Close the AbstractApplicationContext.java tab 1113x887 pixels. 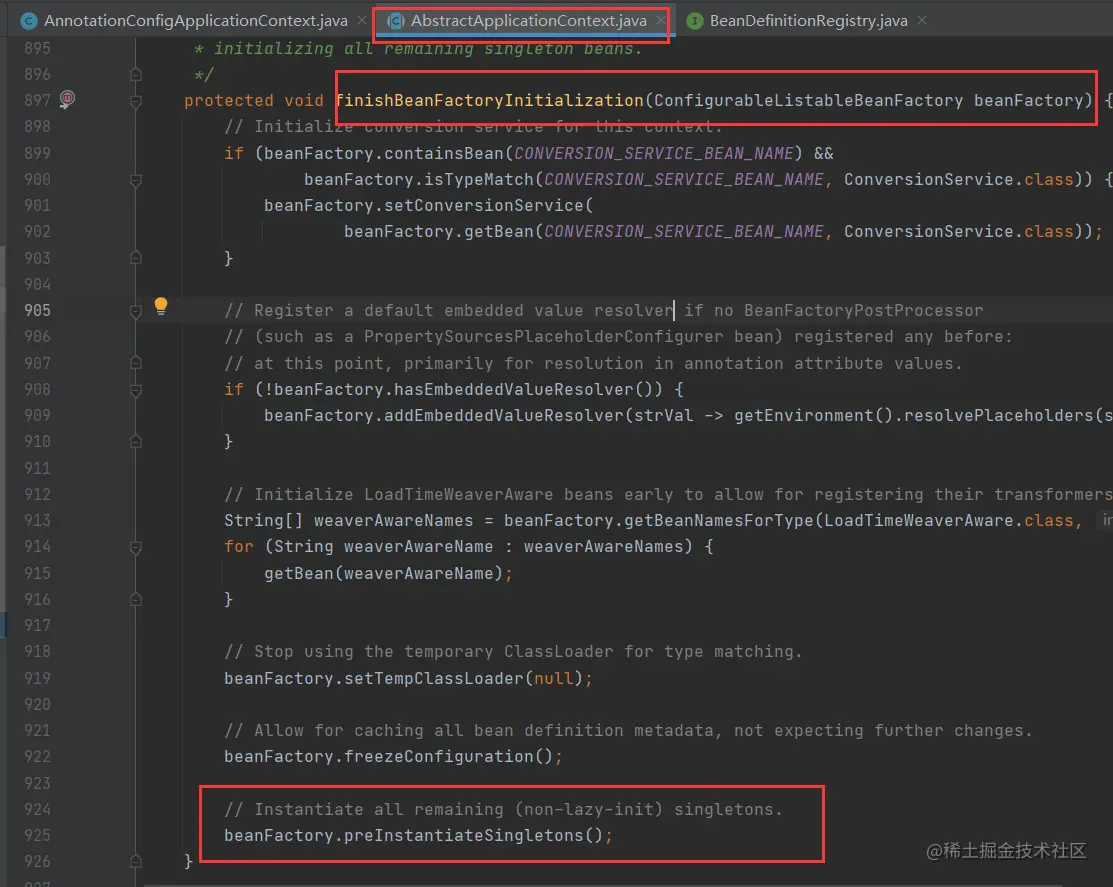coord(661,21)
